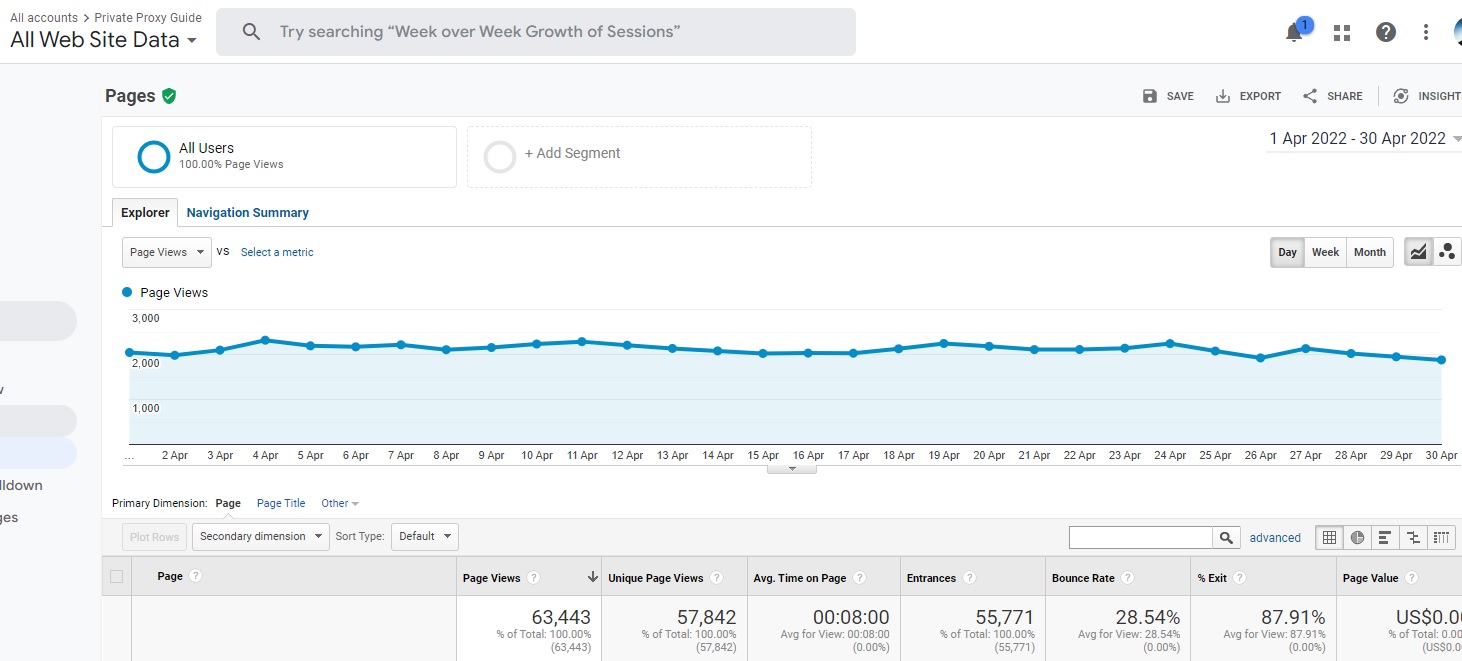Click help icon beside Entrances header
The width and height of the screenshot is (1462, 661).
coord(969,578)
